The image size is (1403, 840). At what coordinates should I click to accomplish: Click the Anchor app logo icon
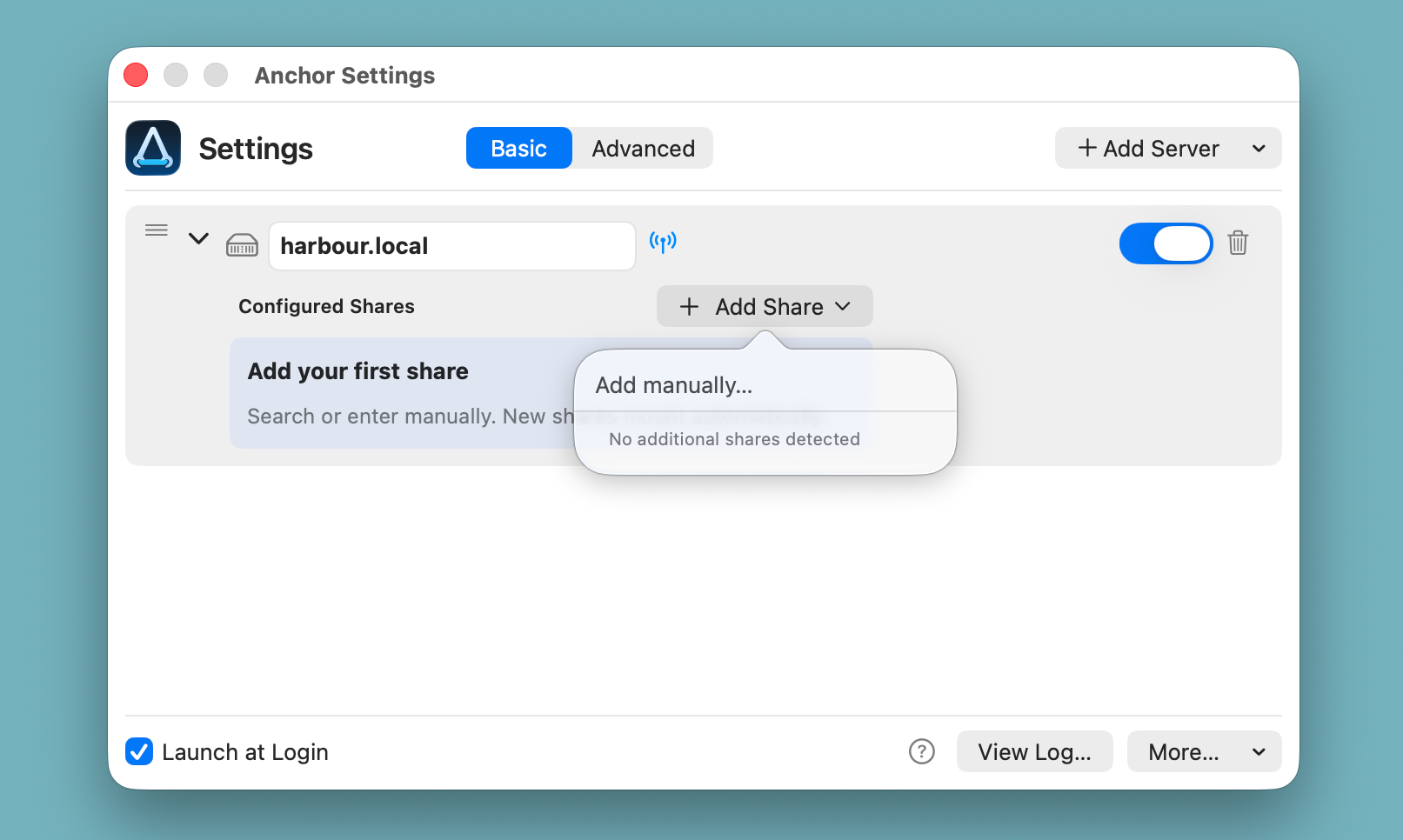coord(153,148)
